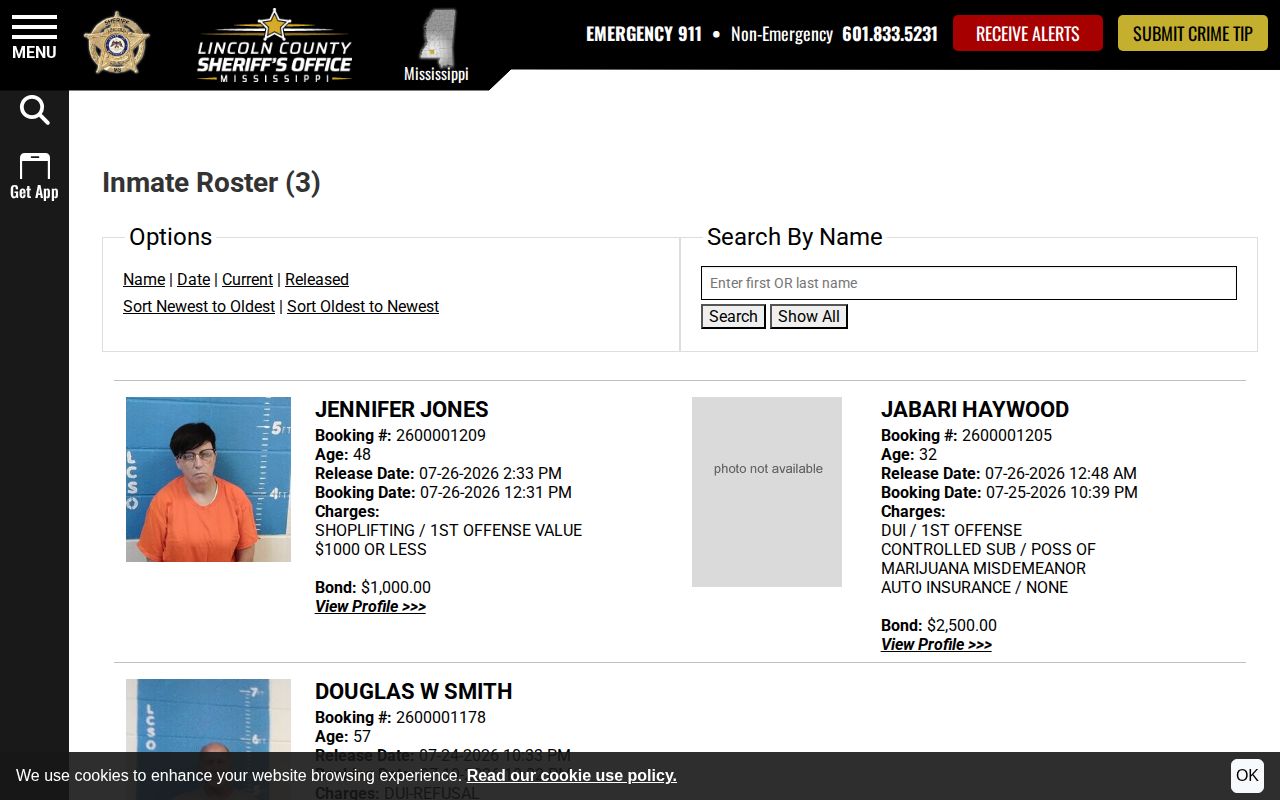Click the sheriff badge star logo
This screenshot has height=800, width=1280.
117,43
